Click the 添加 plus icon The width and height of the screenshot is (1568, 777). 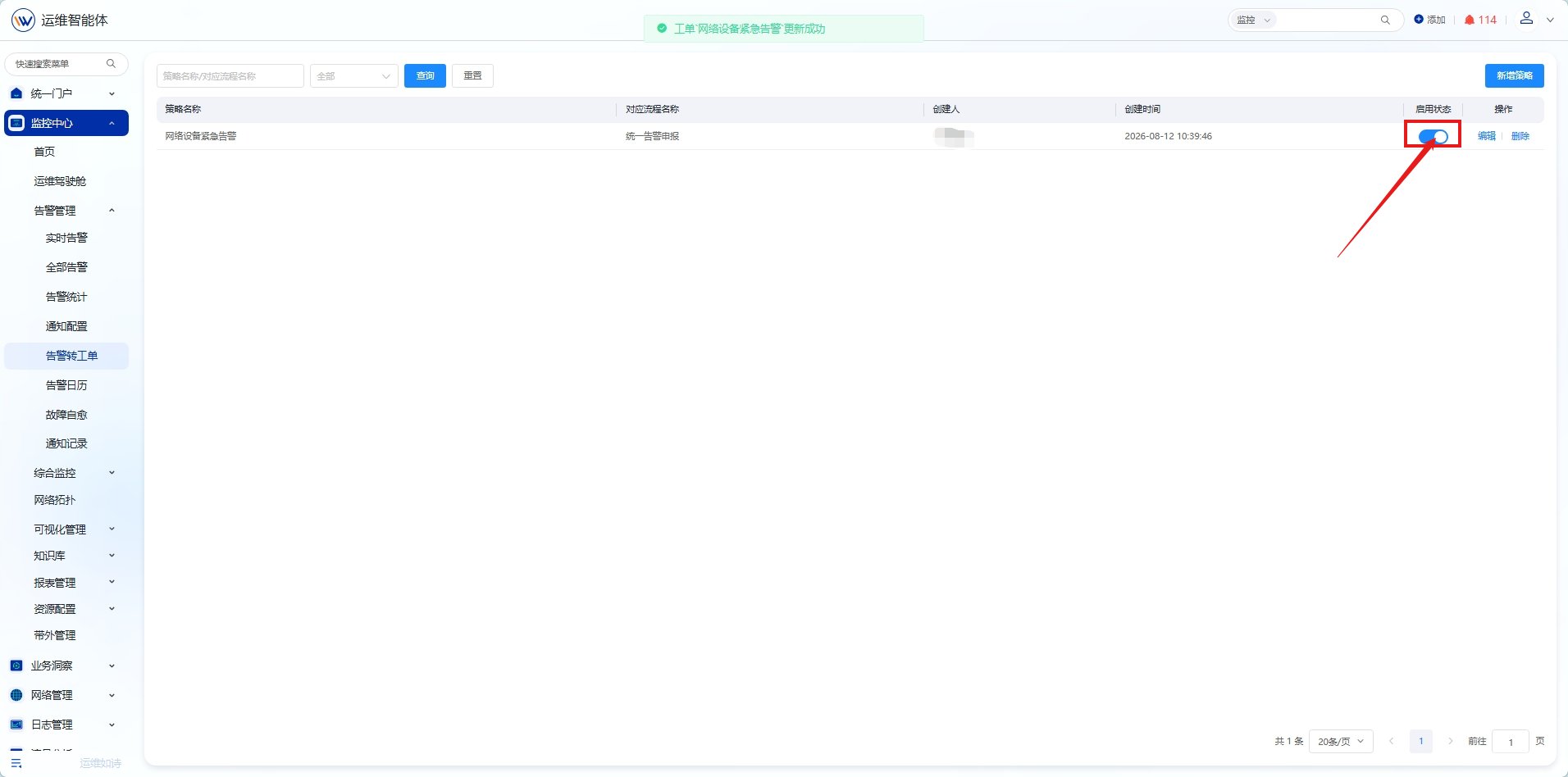coord(1419,20)
